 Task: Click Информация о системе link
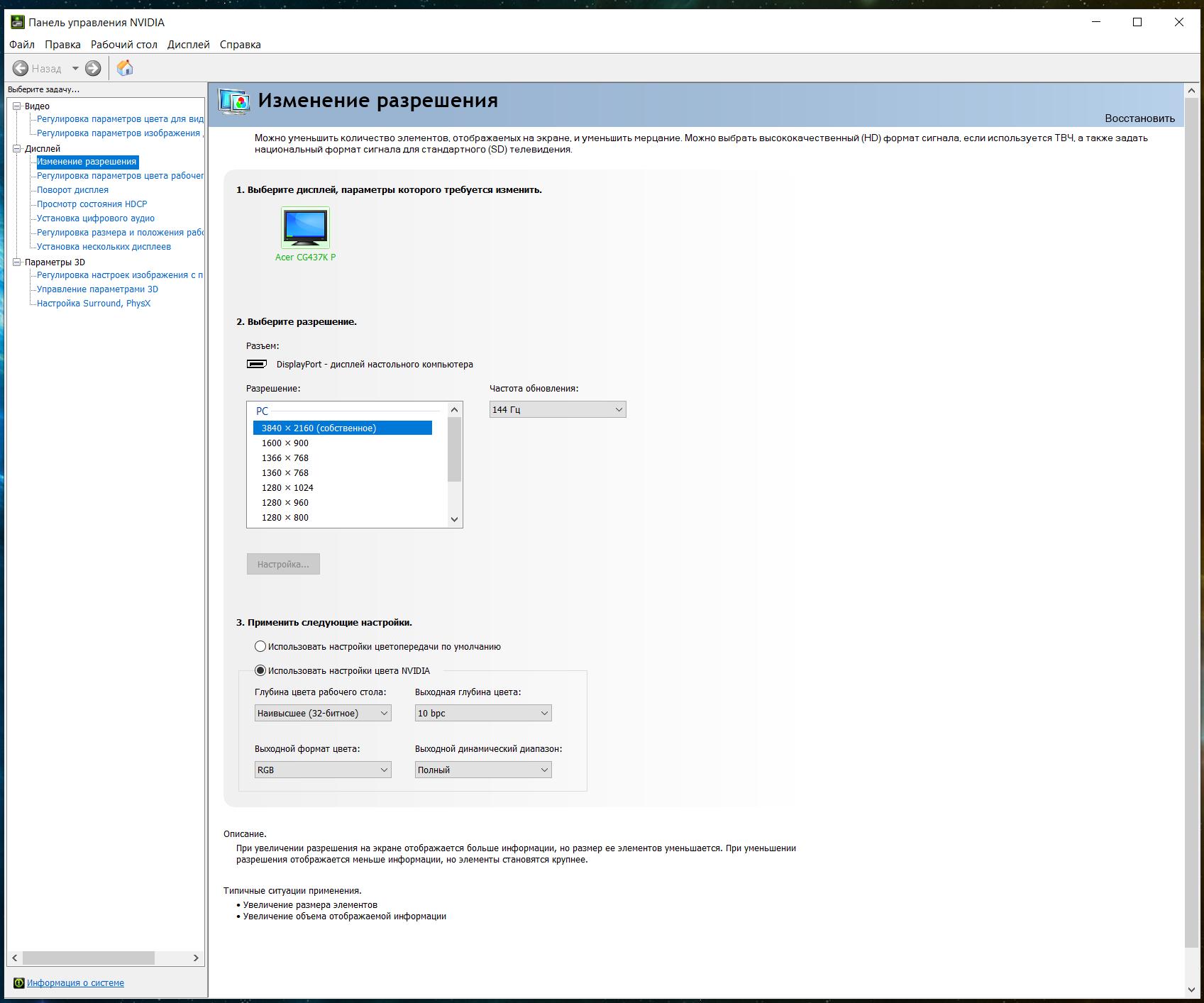point(75,983)
